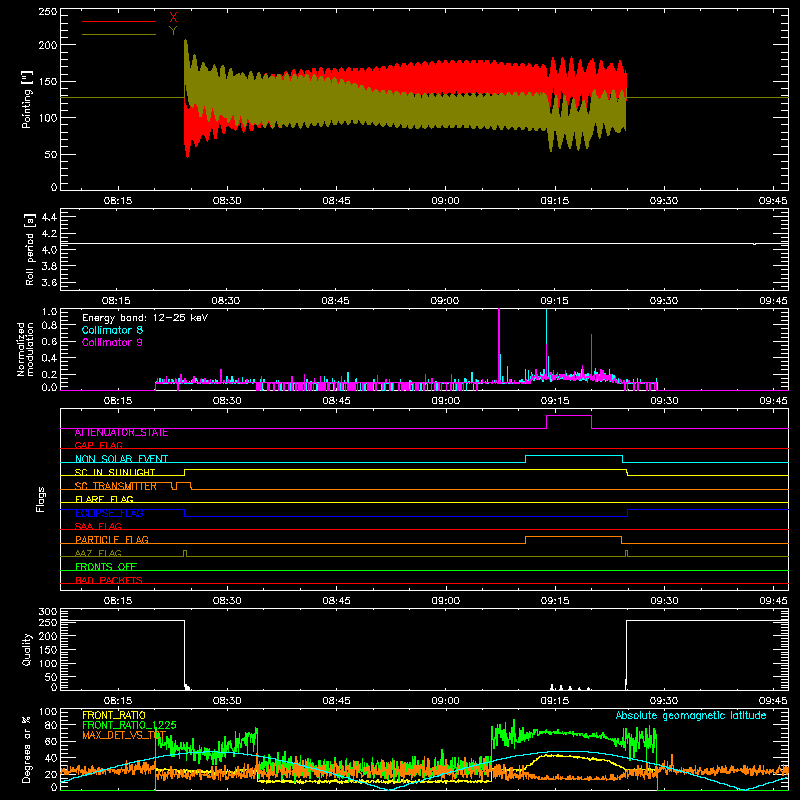Click the 'Energy band: 12-25 keV' label
Image resolution: width=800 pixels, height=800 pixels.
pyautogui.click(x=145, y=318)
